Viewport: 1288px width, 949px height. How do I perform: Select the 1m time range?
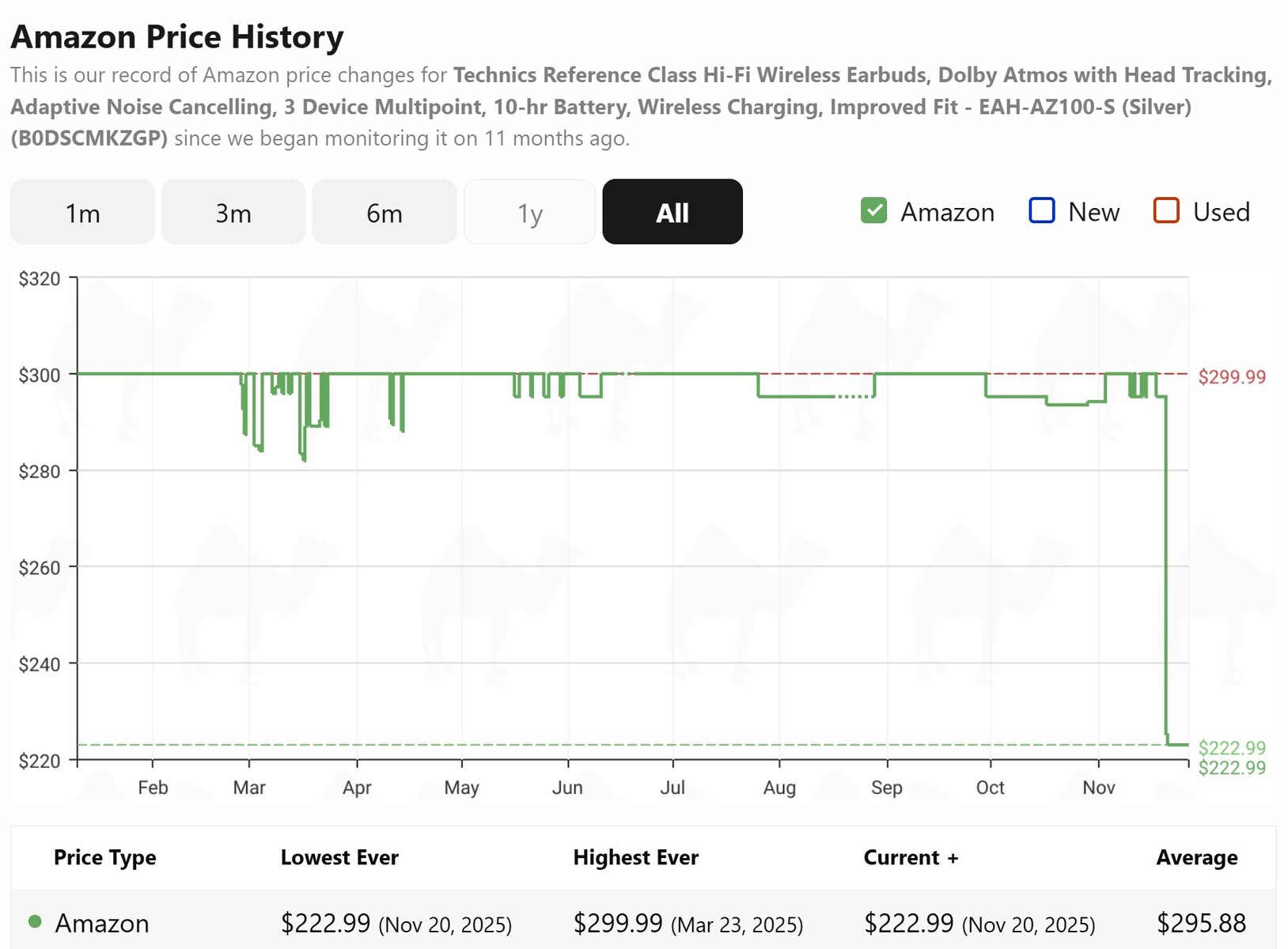(82, 212)
